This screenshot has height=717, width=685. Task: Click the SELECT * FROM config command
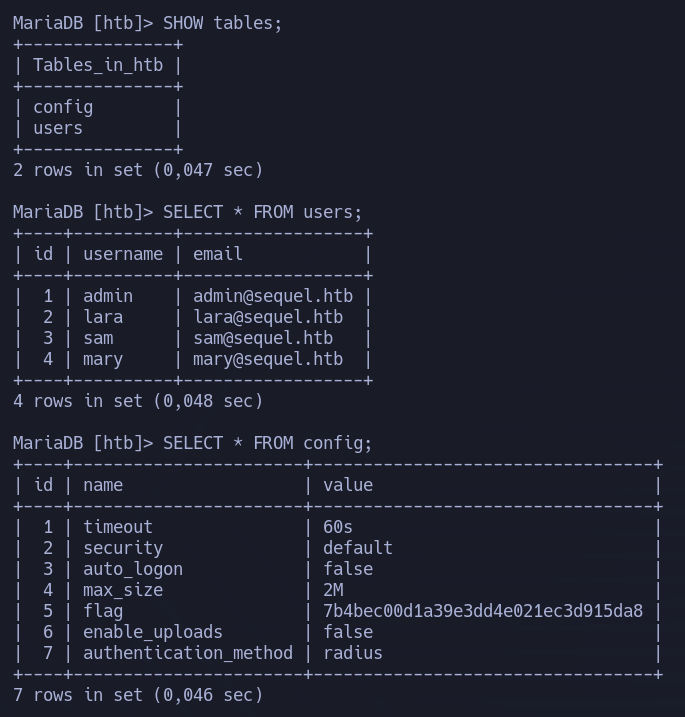pos(268,443)
